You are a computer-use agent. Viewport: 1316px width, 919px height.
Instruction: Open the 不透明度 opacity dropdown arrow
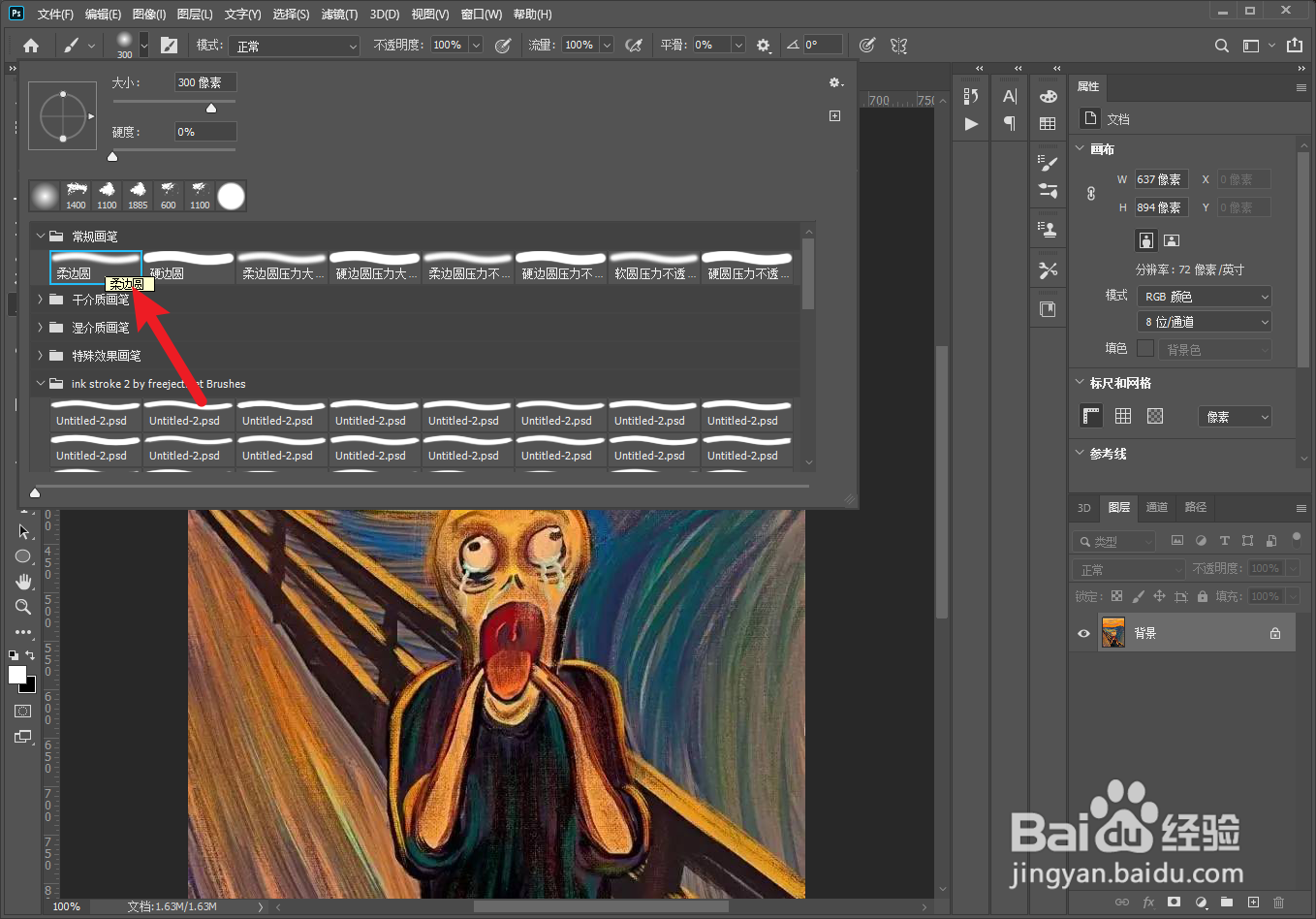476,46
